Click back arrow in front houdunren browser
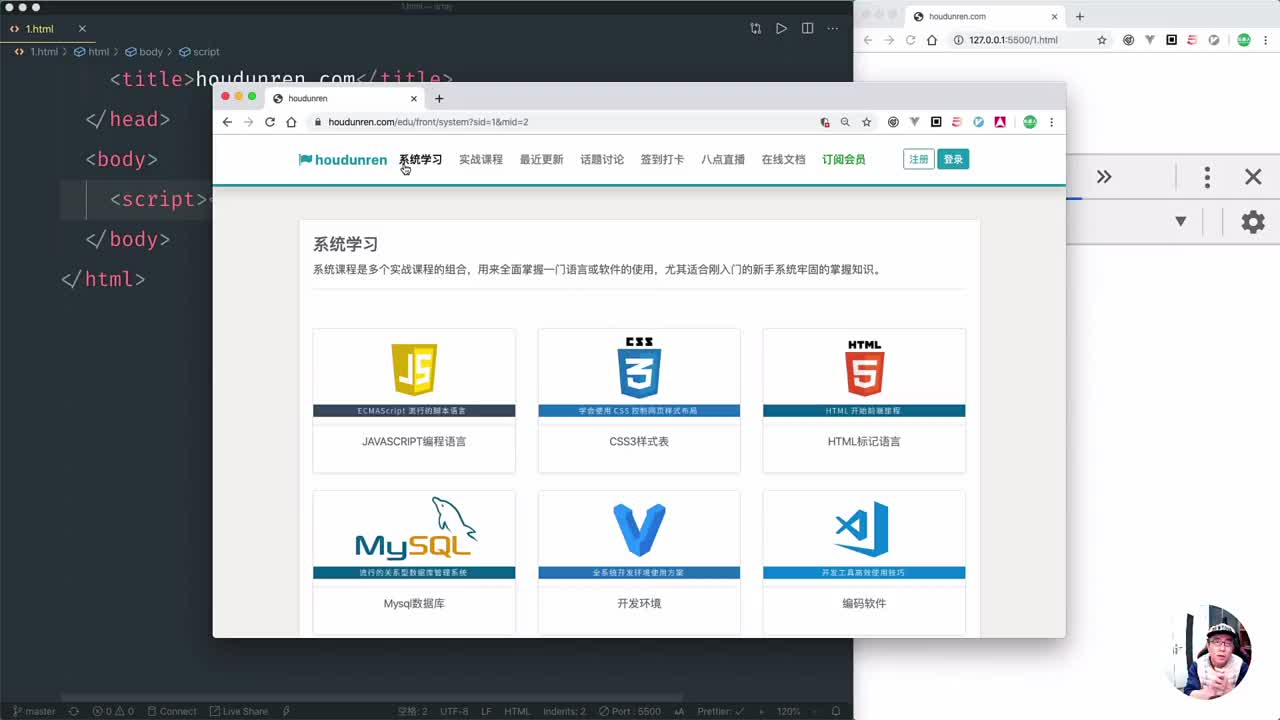Image resolution: width=1280 pixels, height=720 pixels. (x=227, y=122)
